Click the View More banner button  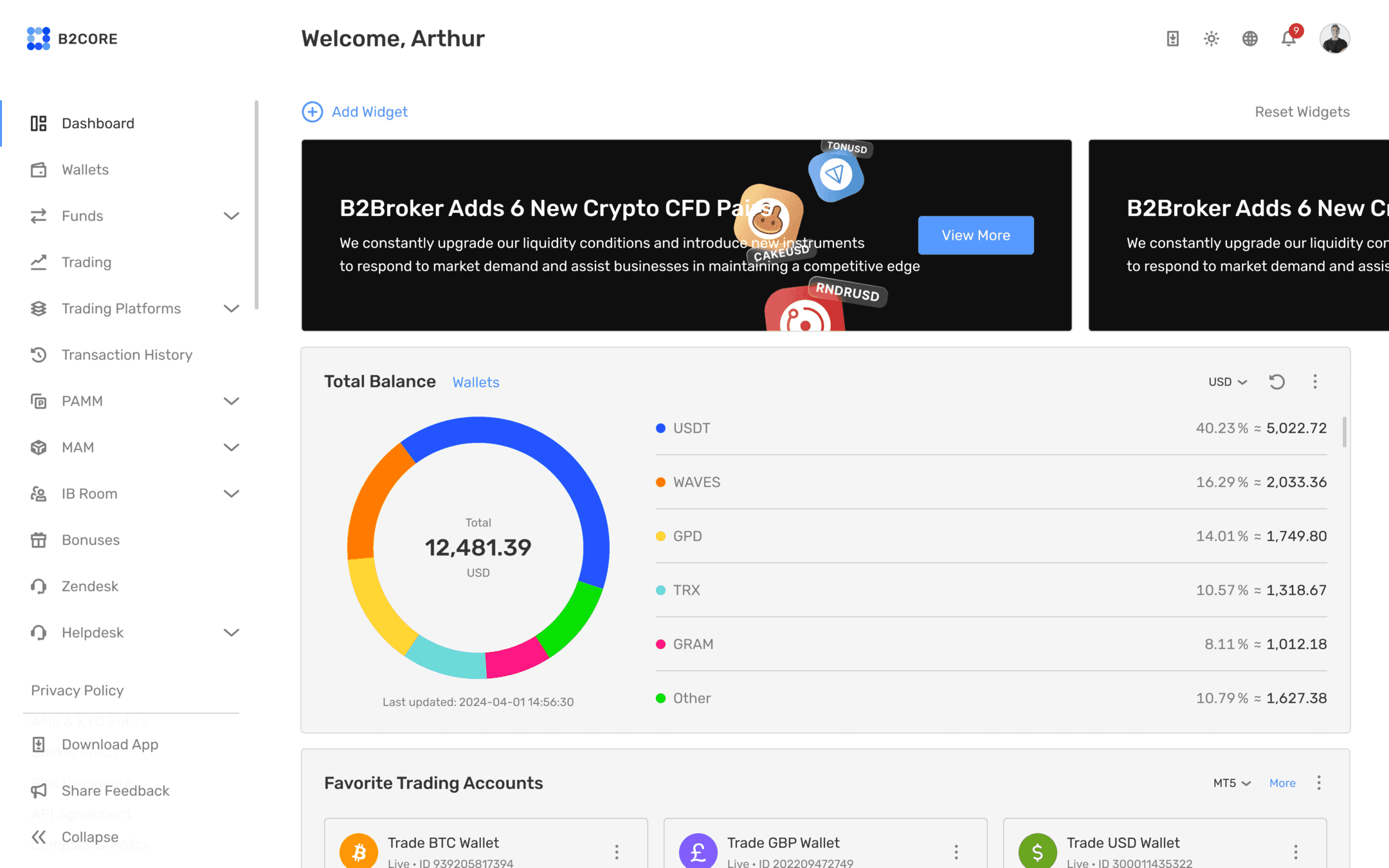pyautogui.click(x=976, y=235)
